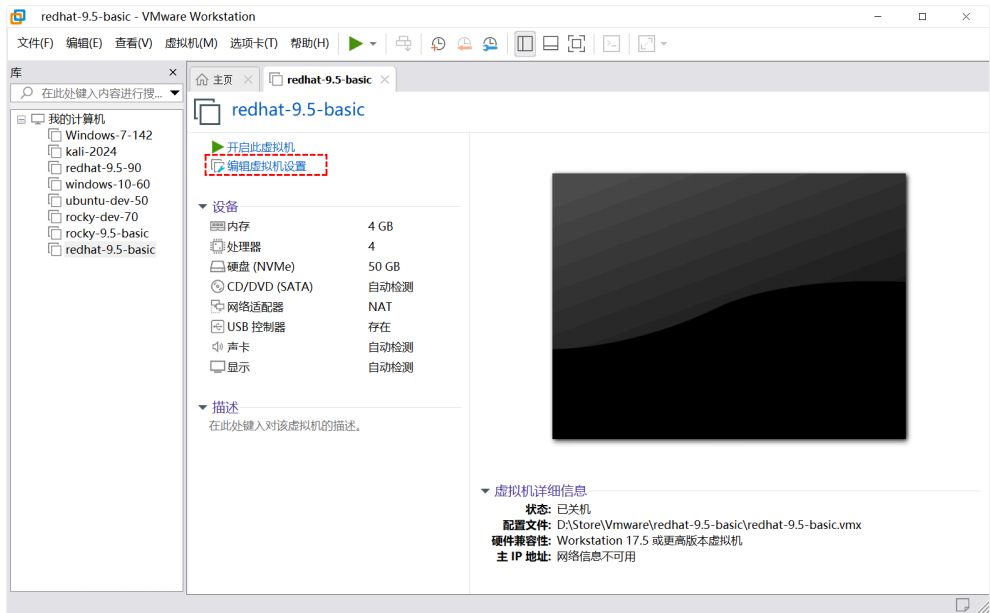Click the full screen mode toolbar icon
Screen dimensions: 990x613
click(x=576, y=44)
